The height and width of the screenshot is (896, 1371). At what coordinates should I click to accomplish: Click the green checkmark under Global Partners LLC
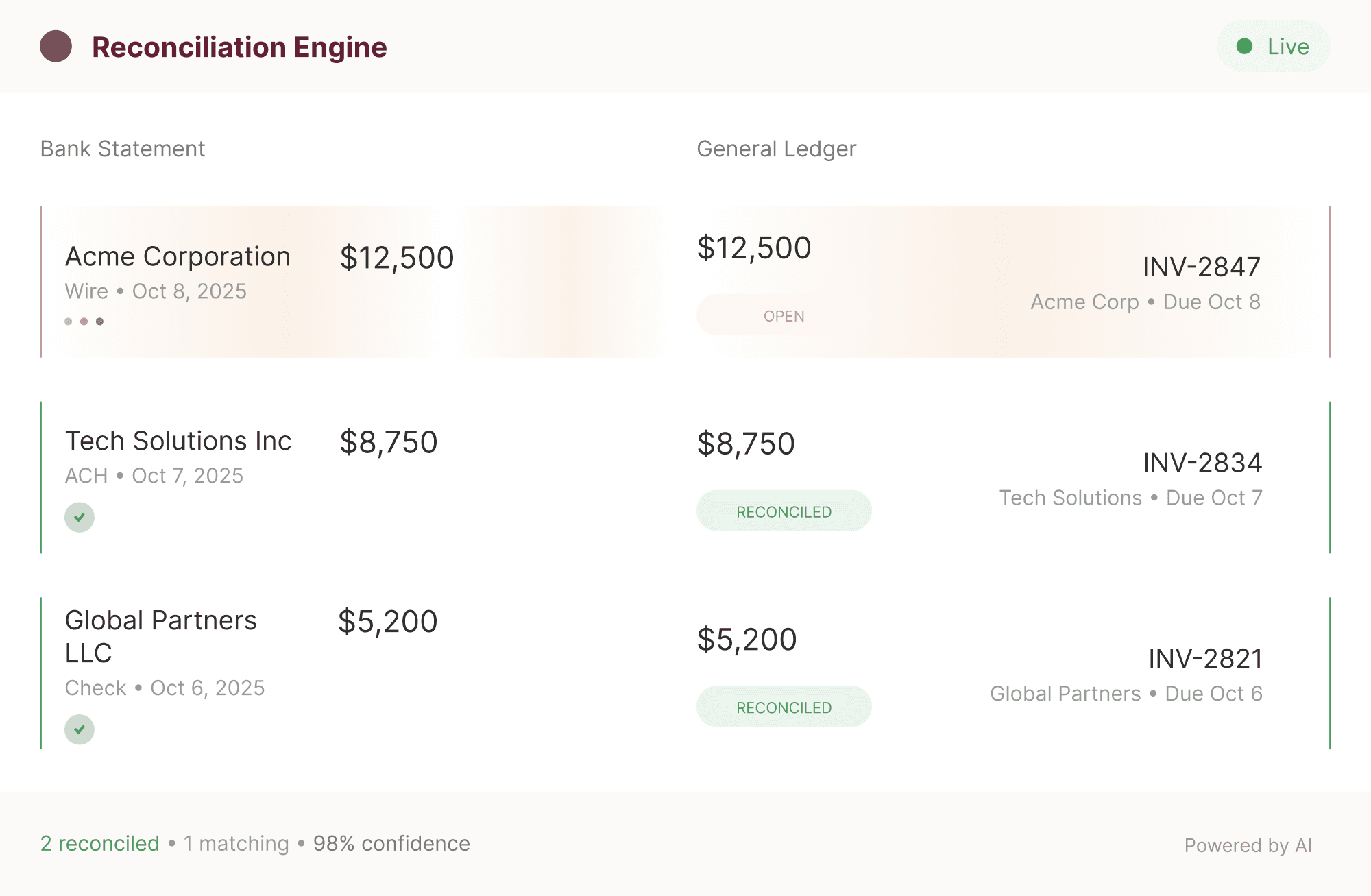80,729
